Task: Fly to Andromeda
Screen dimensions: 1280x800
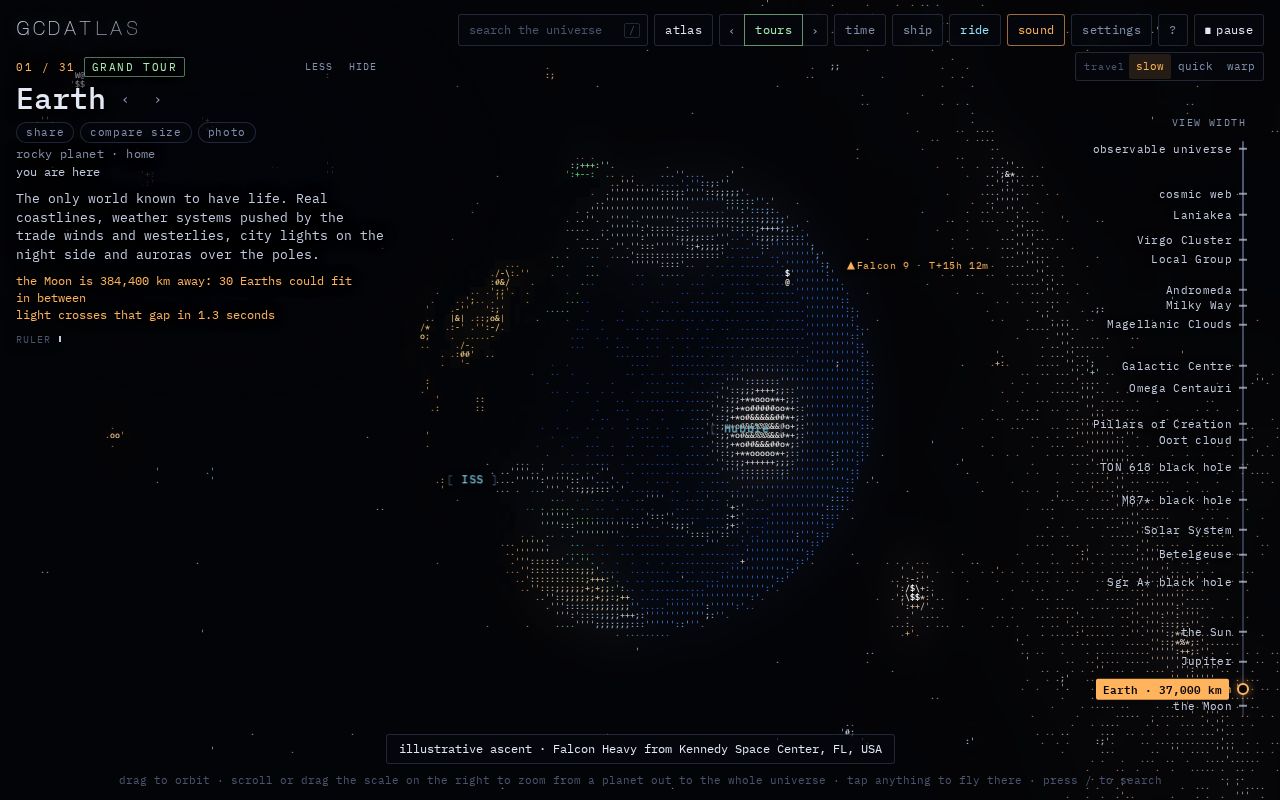Action: tap(1198, 290)
